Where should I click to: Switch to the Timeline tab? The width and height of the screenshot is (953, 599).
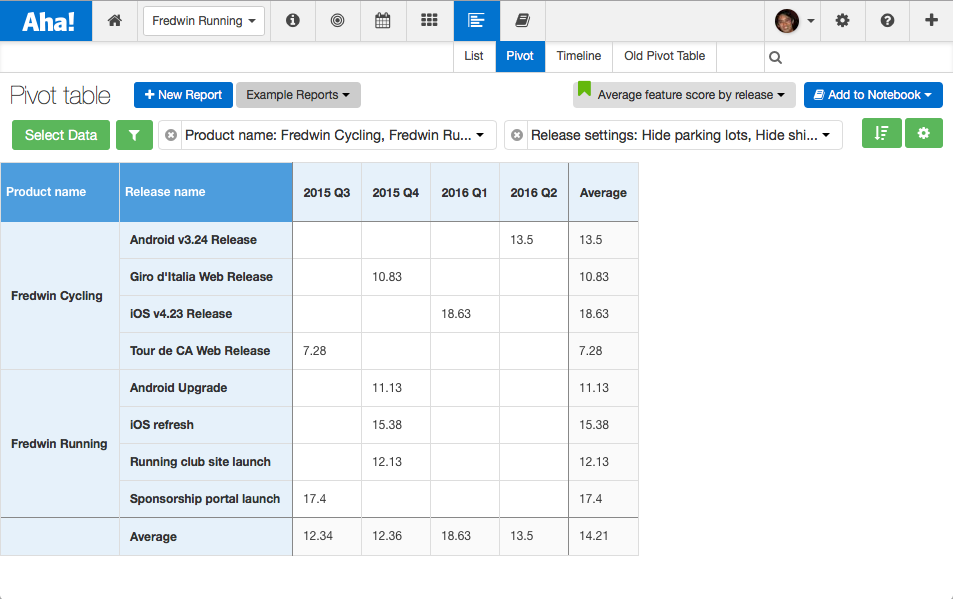(579, 56)
